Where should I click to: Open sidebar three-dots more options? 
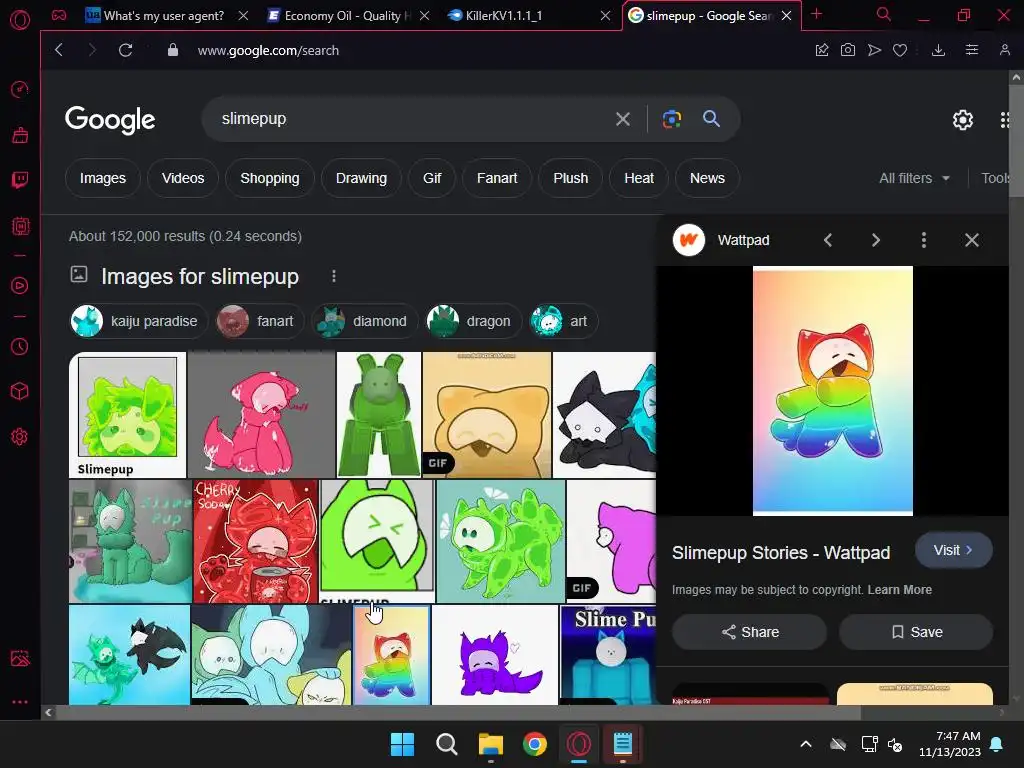[x=20, y=702]
